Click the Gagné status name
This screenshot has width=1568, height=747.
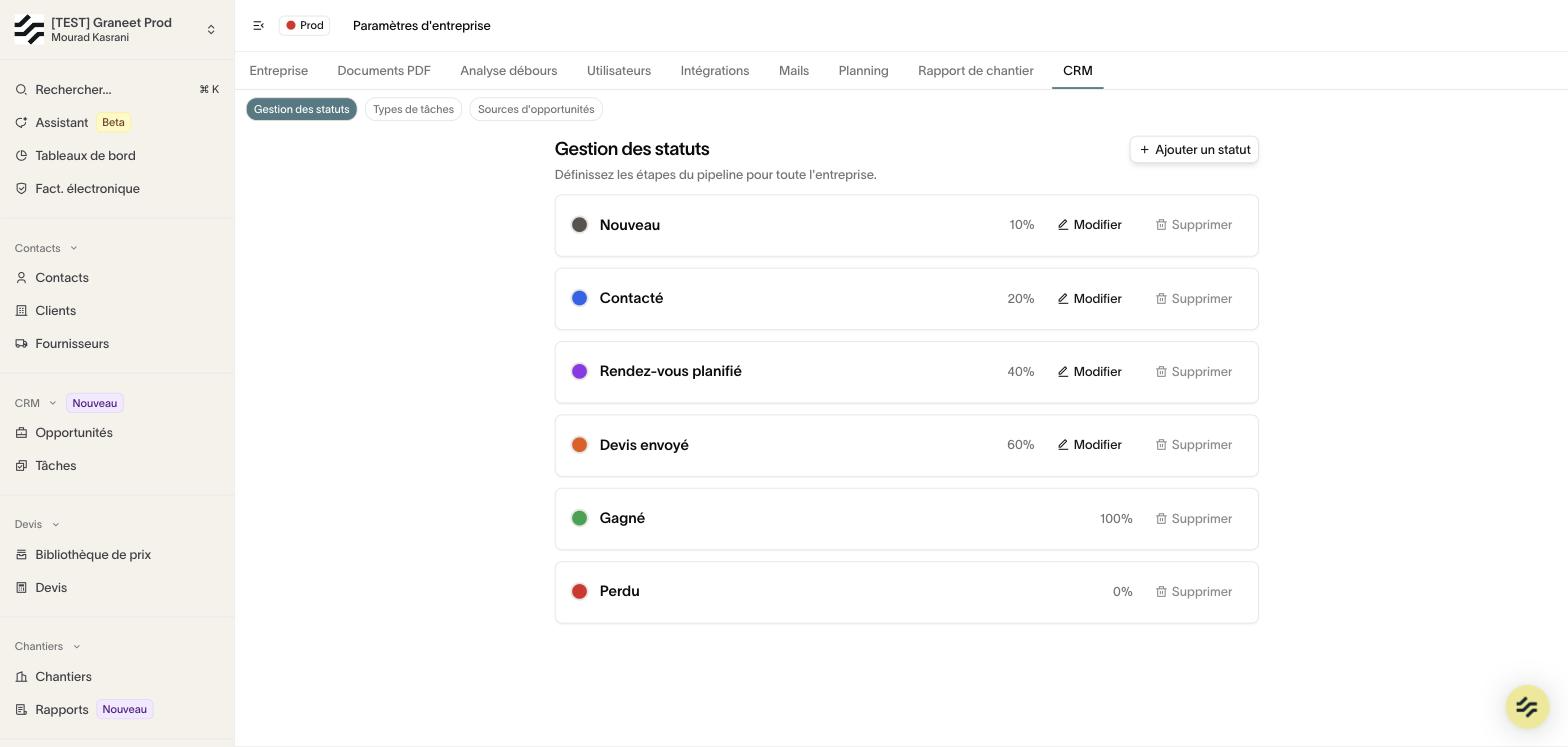(622, 518)
